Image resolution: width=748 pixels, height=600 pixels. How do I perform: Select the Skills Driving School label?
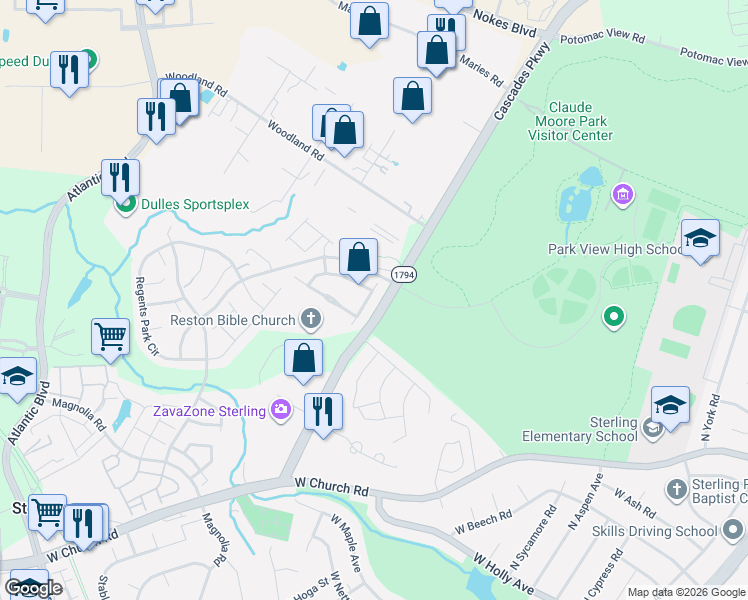pos(654,531)
